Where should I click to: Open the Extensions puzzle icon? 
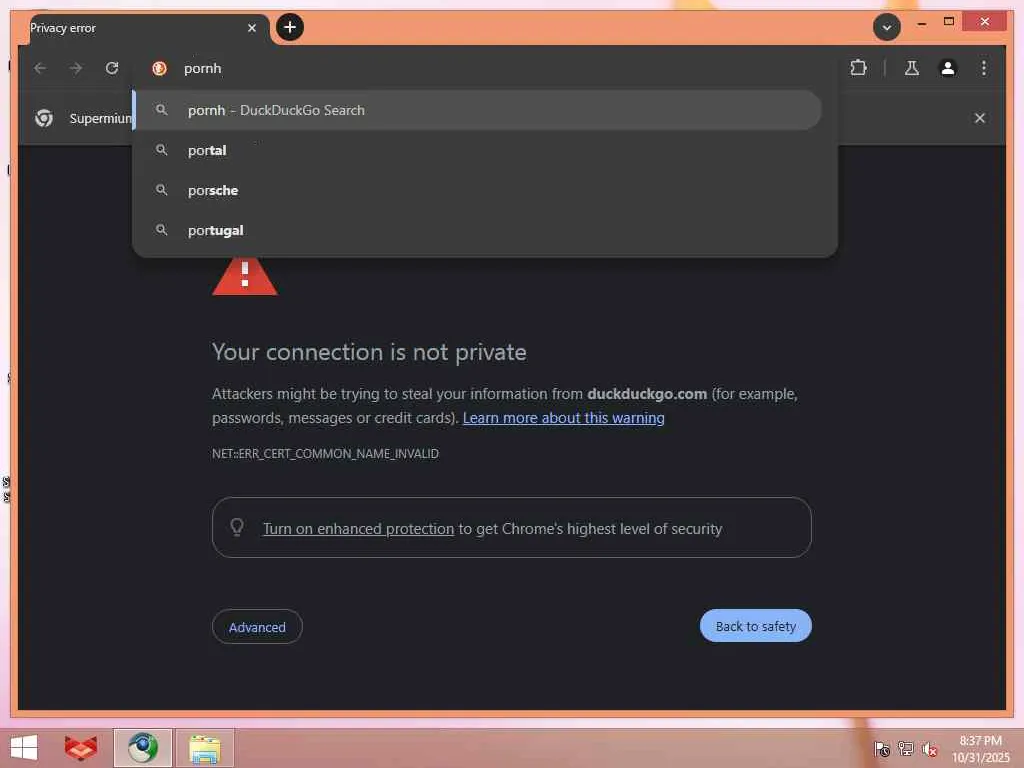coord(858,68)
